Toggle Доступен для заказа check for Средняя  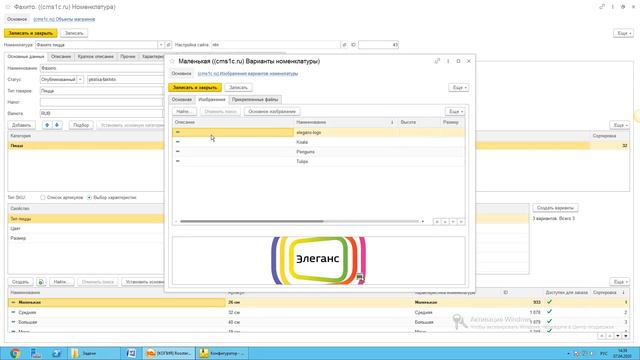coord(549,312)
